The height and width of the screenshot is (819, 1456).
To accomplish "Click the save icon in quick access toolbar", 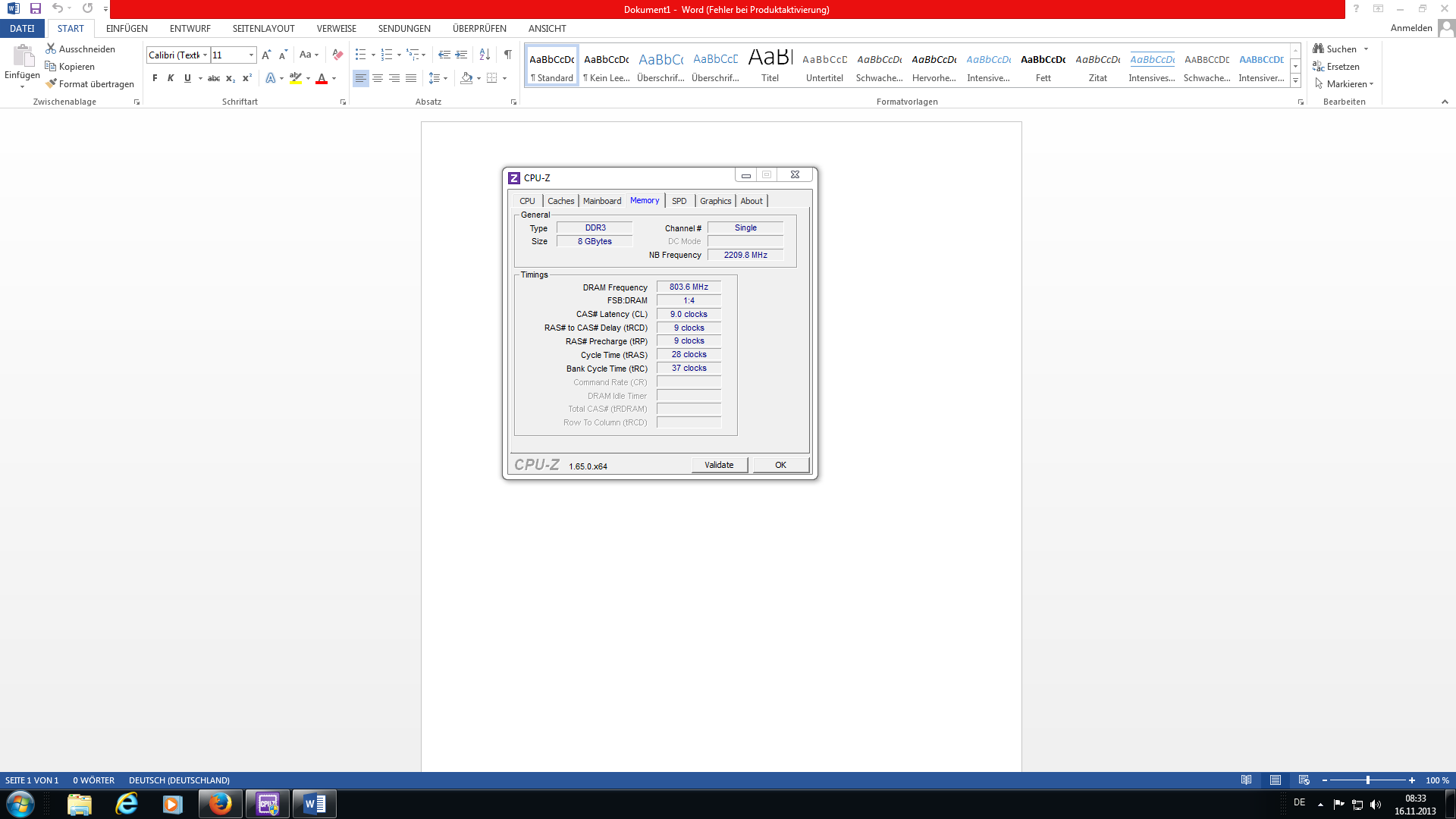I will pyautogui.click(x=35, y=8).
